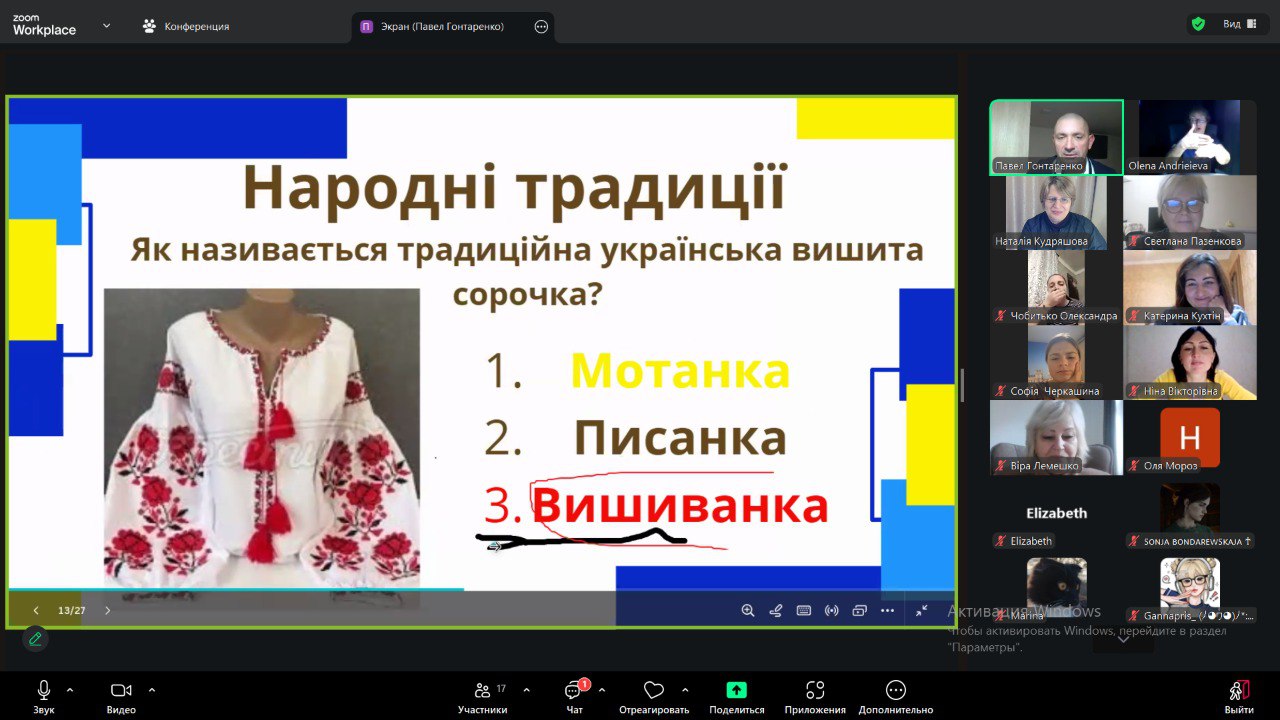
Task: Click the green encryption shield icon
Action: [1198, 24]
